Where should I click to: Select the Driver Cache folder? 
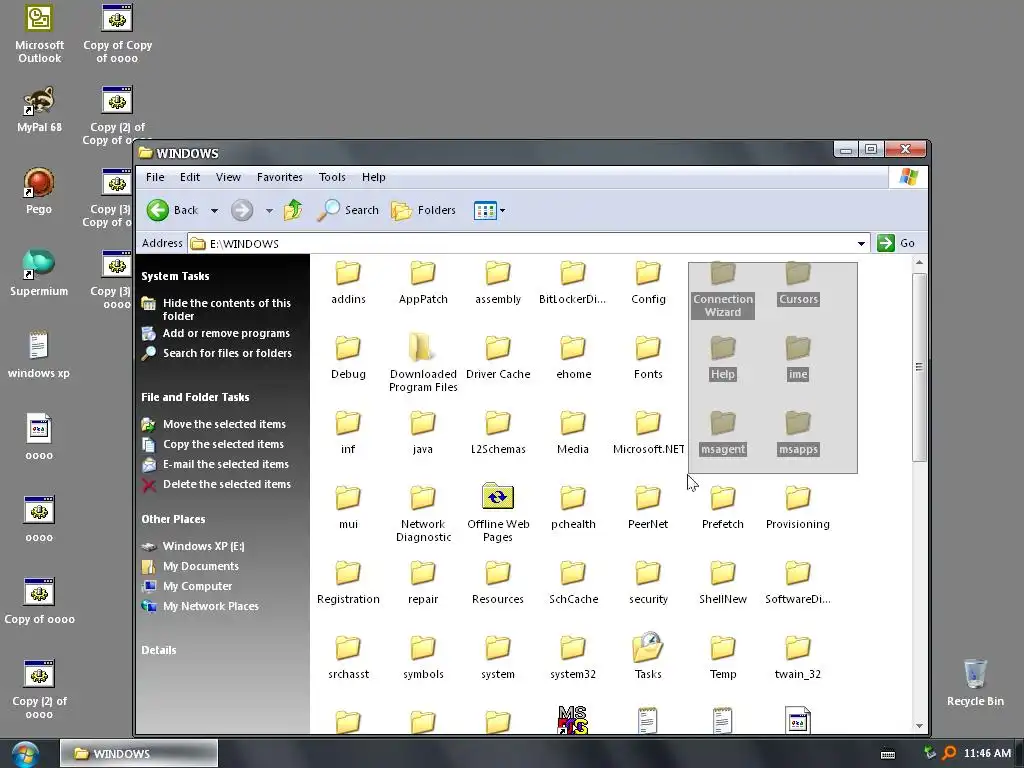[x=498, y=358]
